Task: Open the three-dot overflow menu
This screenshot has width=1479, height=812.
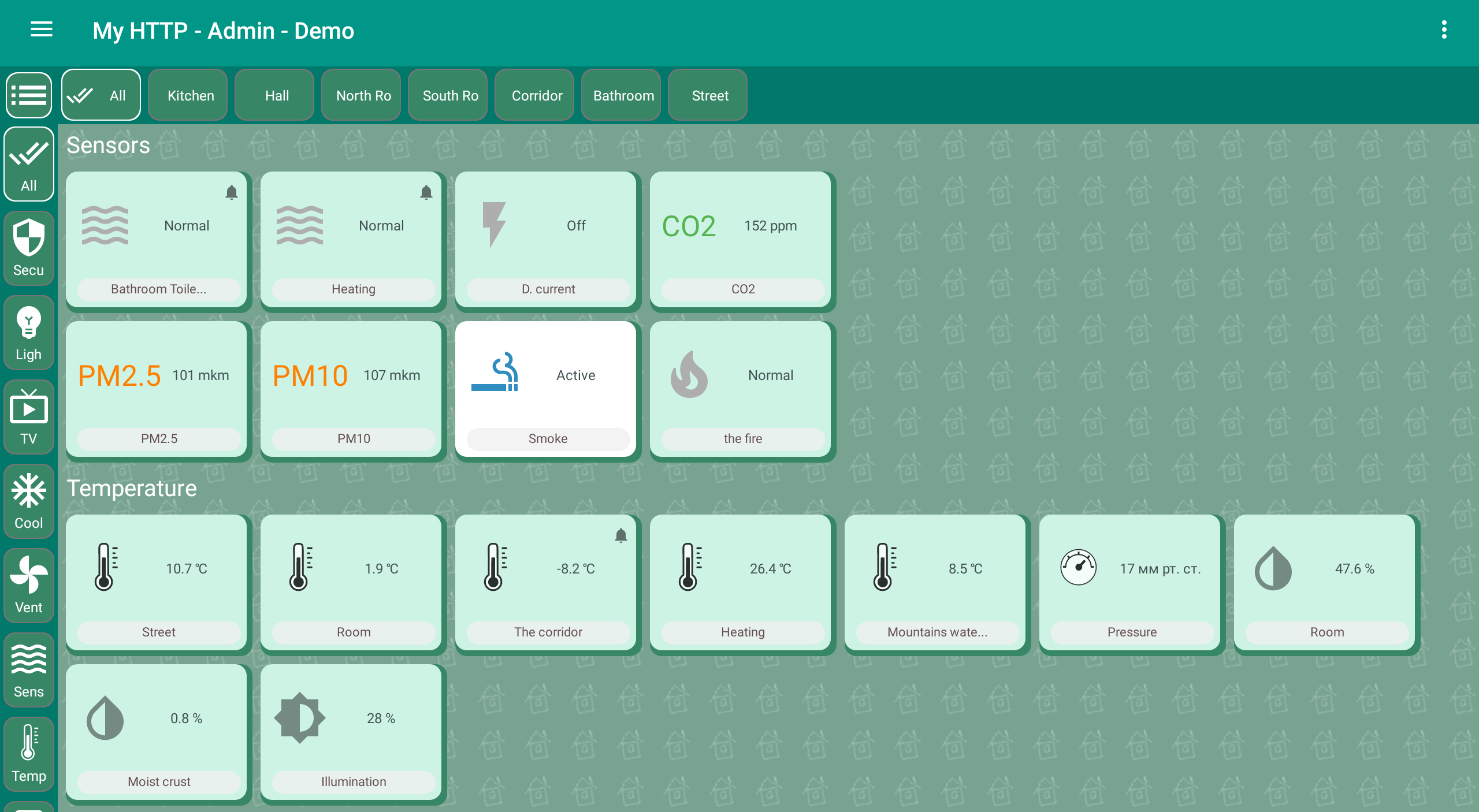Action: click(x=1444, y=29)
